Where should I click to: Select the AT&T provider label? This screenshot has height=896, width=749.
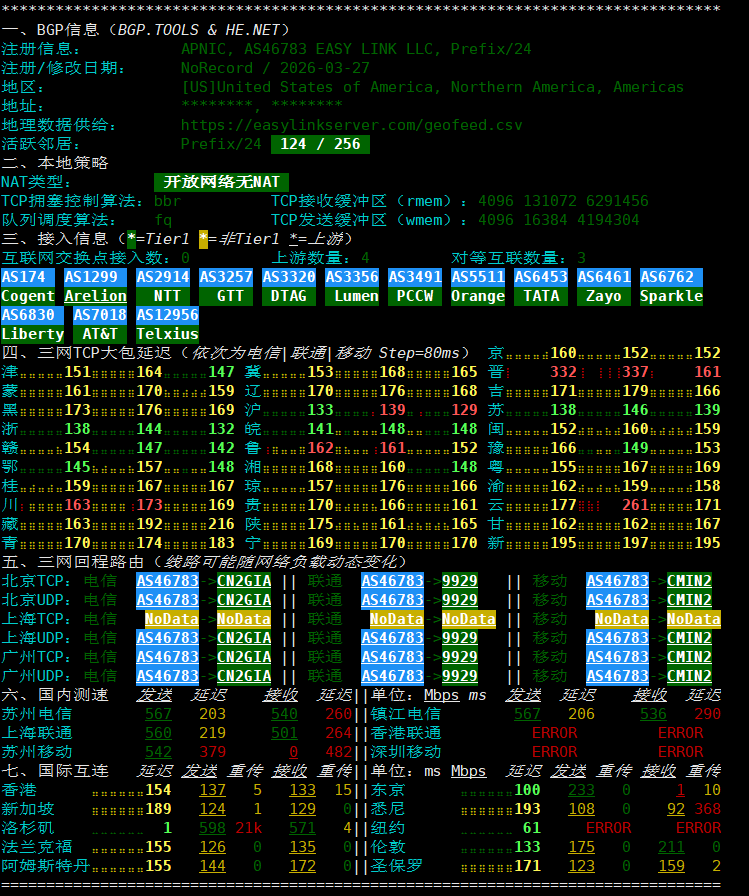click(100, 334)
